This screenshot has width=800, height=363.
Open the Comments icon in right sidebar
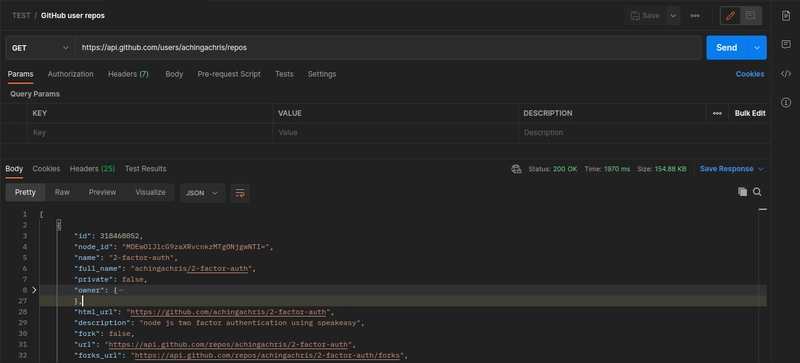pos(786,44)
